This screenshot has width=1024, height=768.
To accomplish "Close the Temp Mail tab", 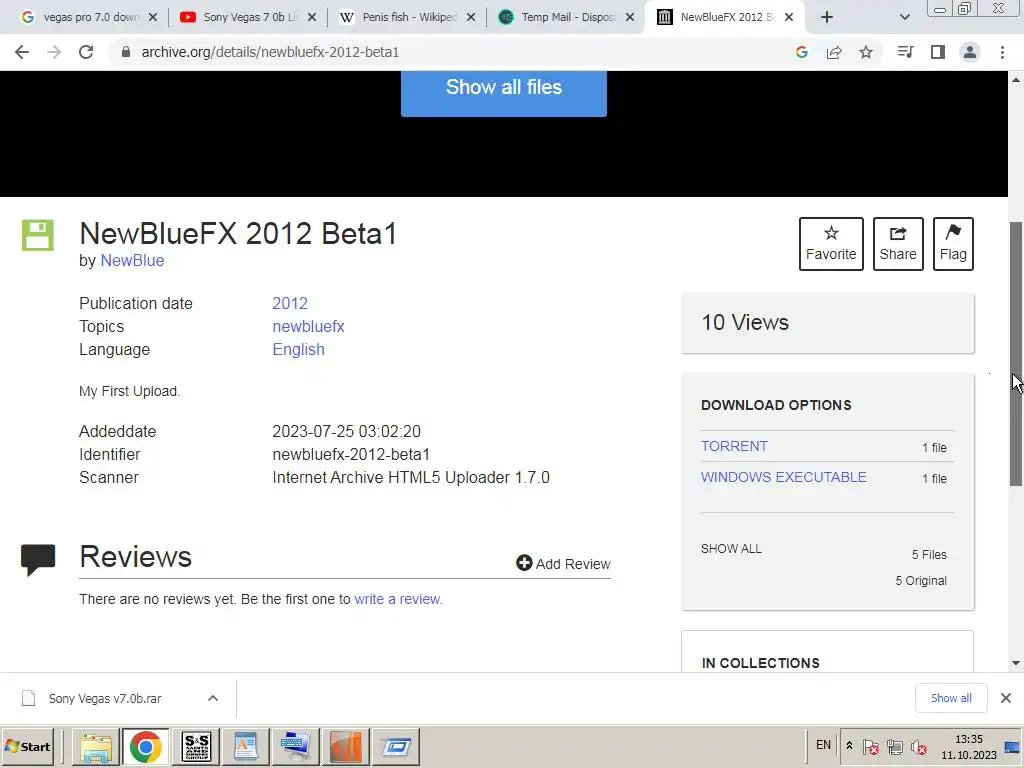I will tap(630, 17).
